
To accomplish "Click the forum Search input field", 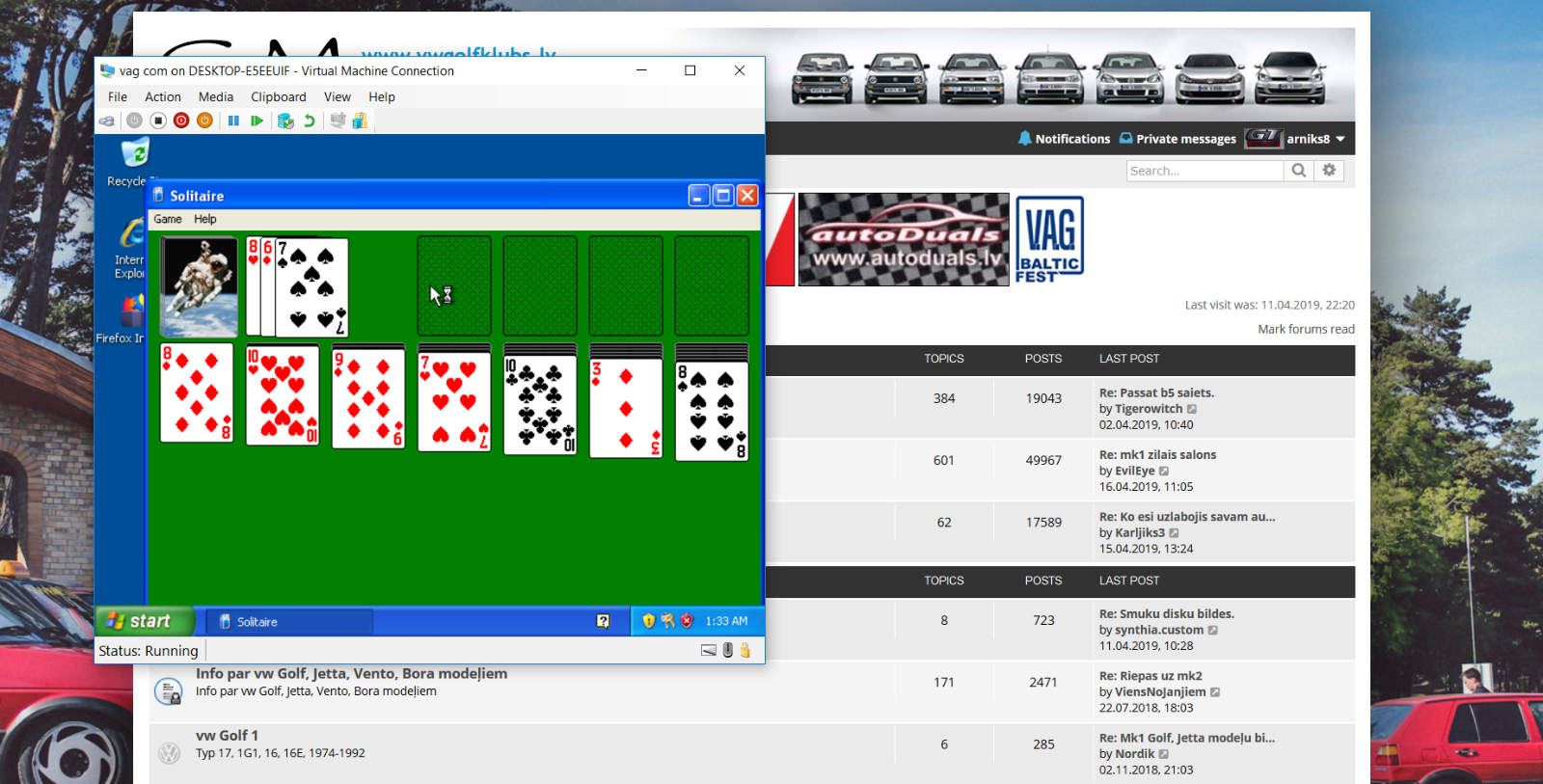I will pos(1205,171).
